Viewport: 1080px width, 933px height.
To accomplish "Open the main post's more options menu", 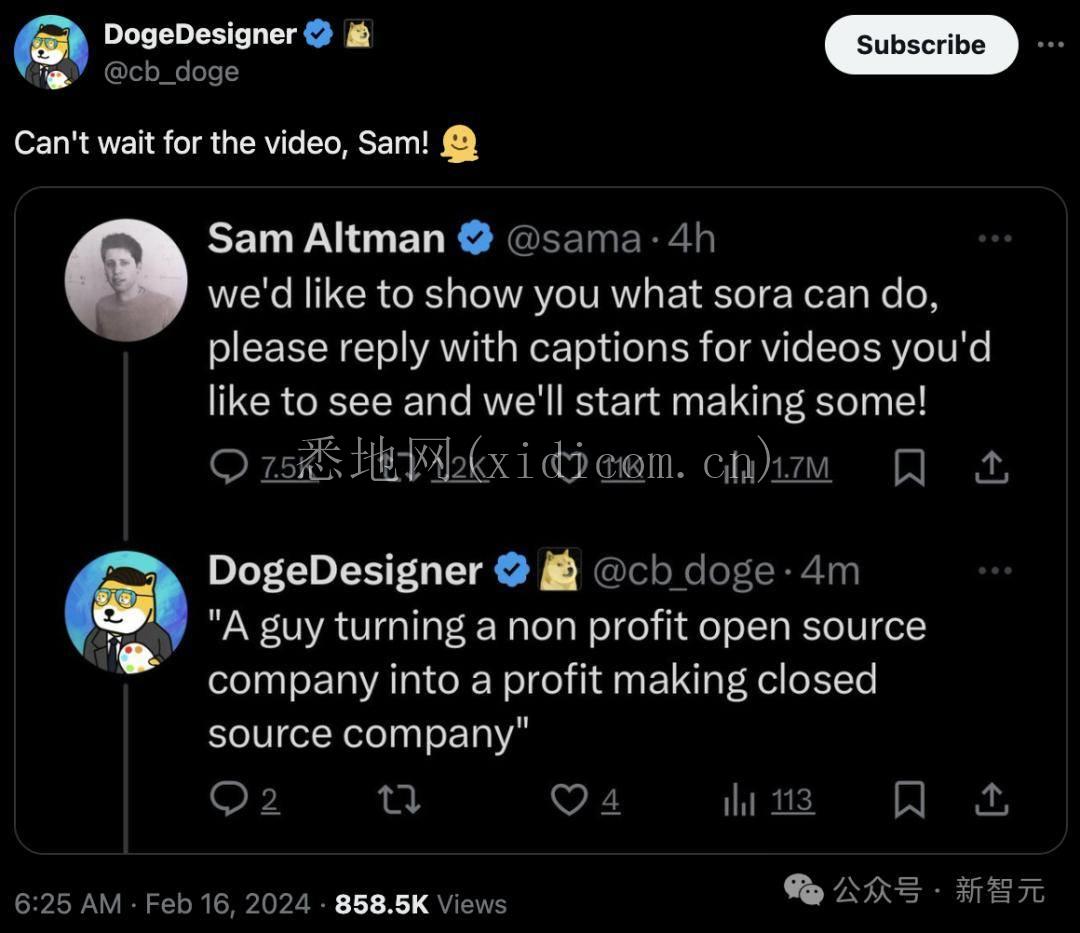I will [x=1050, y=45].
